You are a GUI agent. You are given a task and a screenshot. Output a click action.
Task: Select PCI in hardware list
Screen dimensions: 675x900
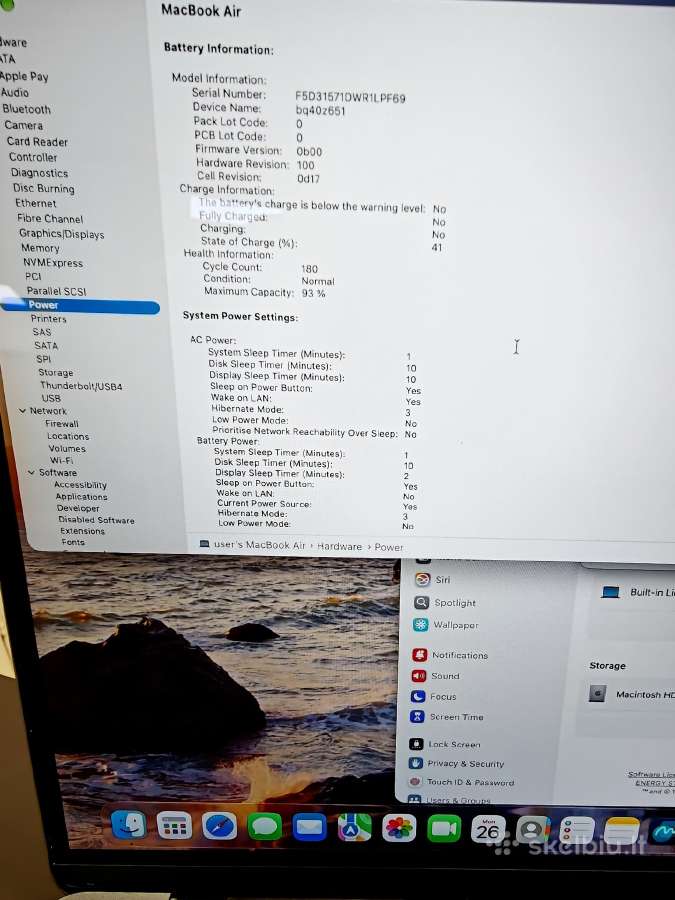33,277
